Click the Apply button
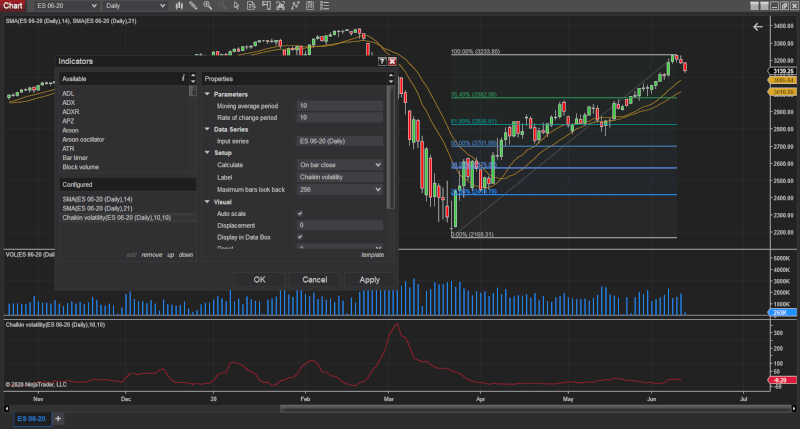 click(369, 280)
